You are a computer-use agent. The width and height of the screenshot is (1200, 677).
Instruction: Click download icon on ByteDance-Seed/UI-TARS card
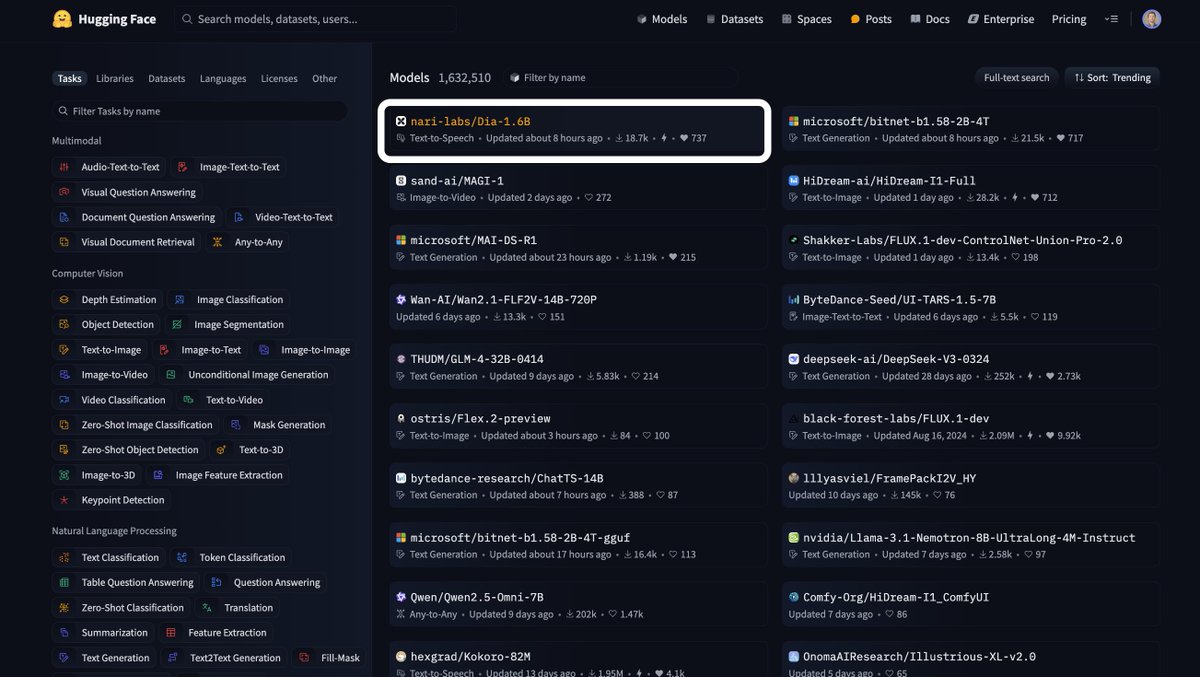(x=993, y=317)
